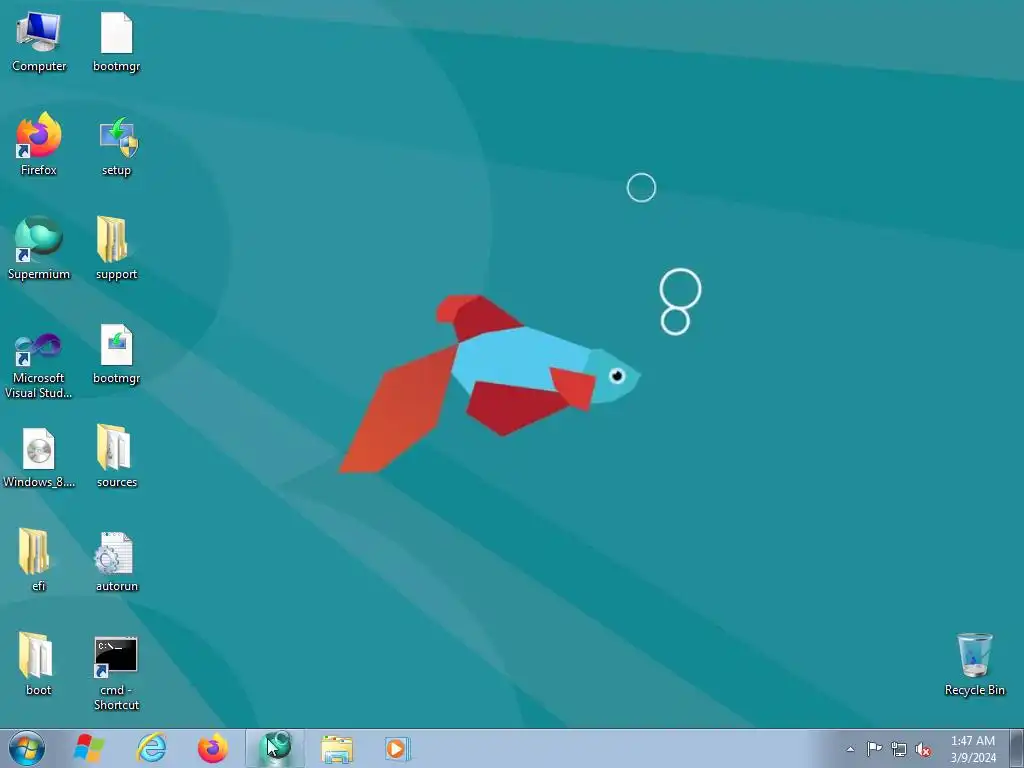The height and width of the screenshot is (768, 1024).
Task: Select the boot folder
Action: pos(39,664)
